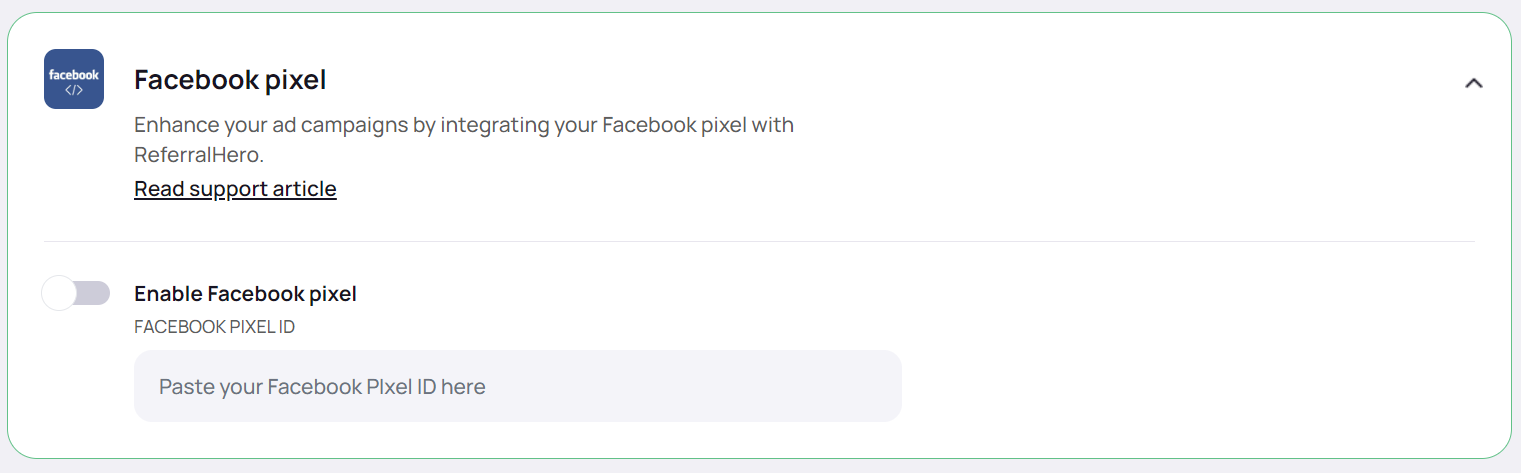The image size is (1521, 473).
Task: Click the Facebook pixel logo icon
Action: pos(74,79)
